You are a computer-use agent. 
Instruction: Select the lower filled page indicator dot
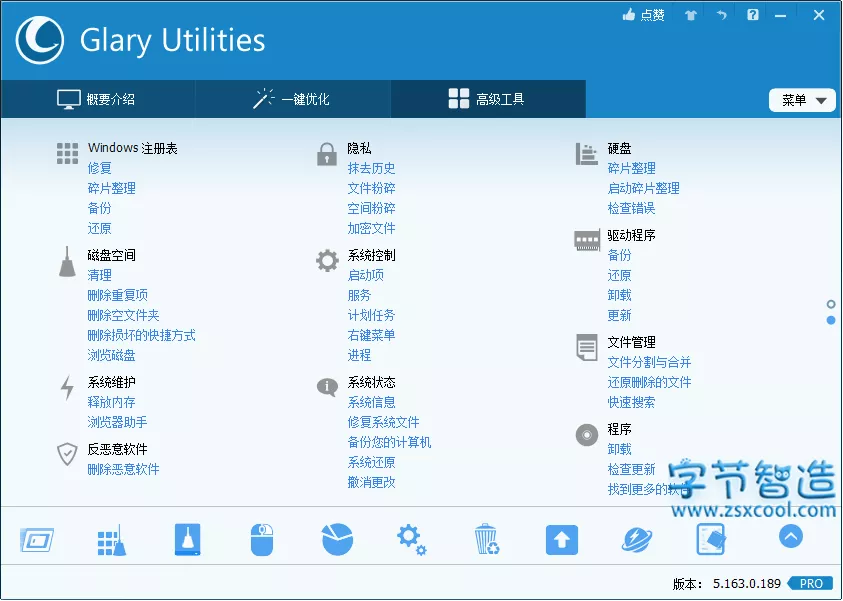[831, 320]
